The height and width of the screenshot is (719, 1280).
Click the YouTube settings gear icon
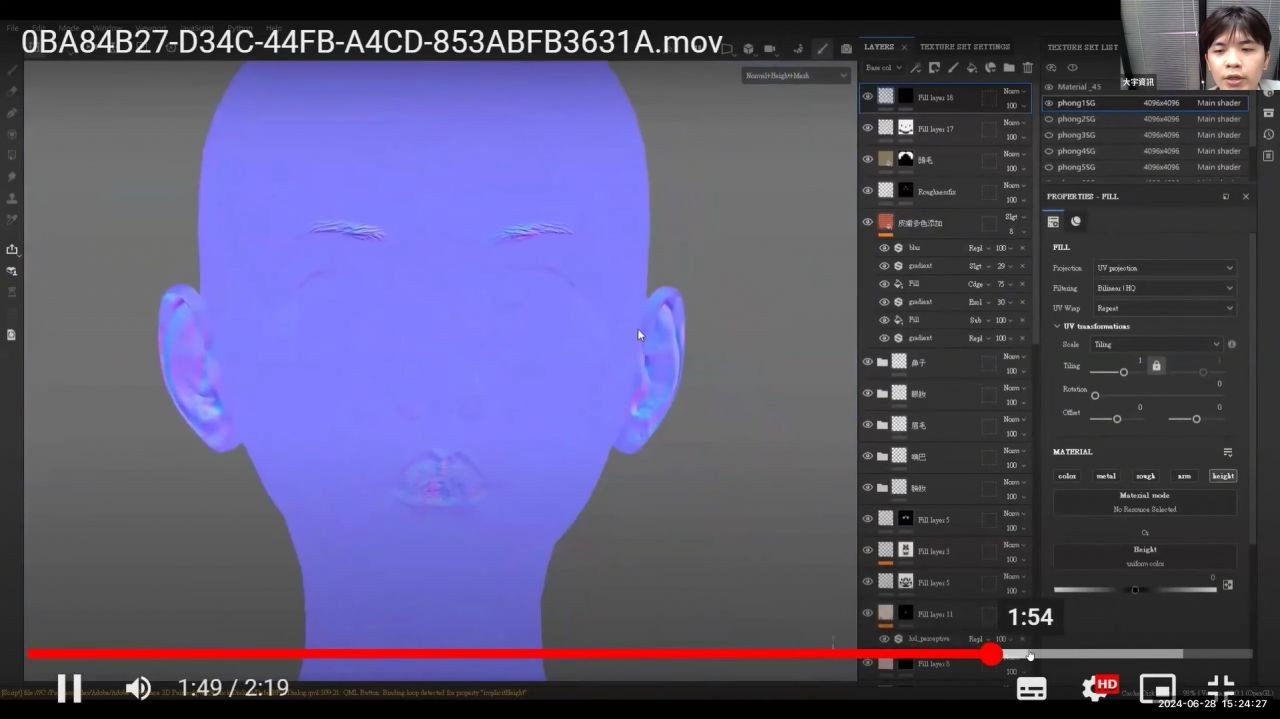pyautogui.click(x=1094, y=688)
